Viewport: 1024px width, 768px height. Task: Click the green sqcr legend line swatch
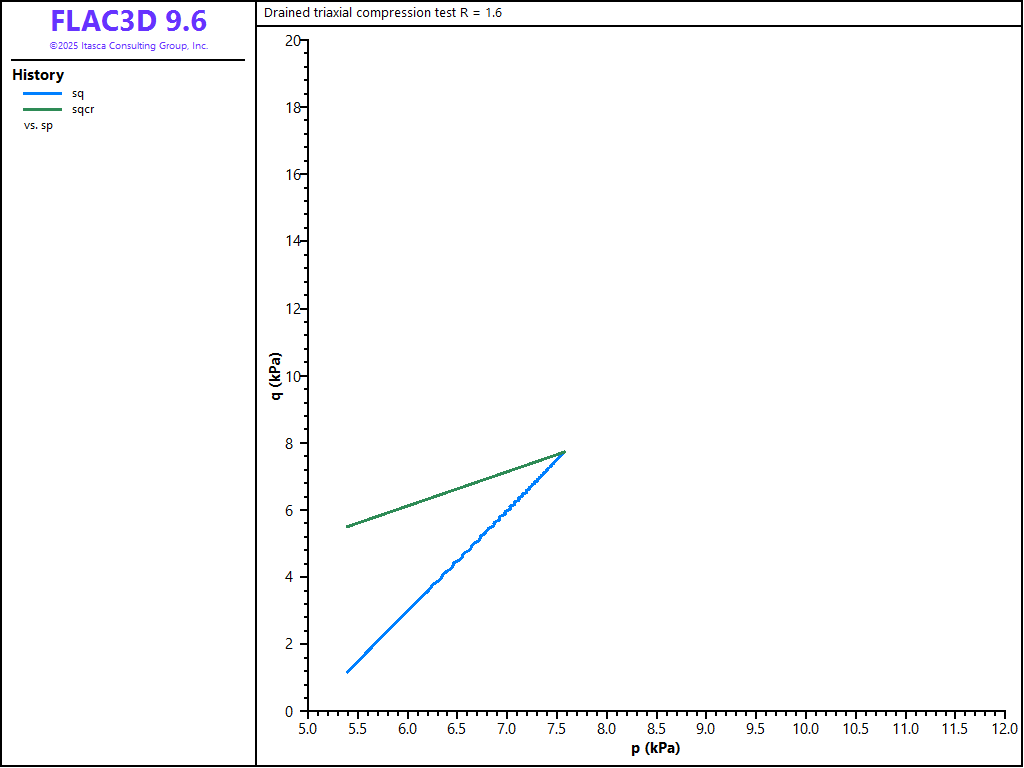[43, 110]
